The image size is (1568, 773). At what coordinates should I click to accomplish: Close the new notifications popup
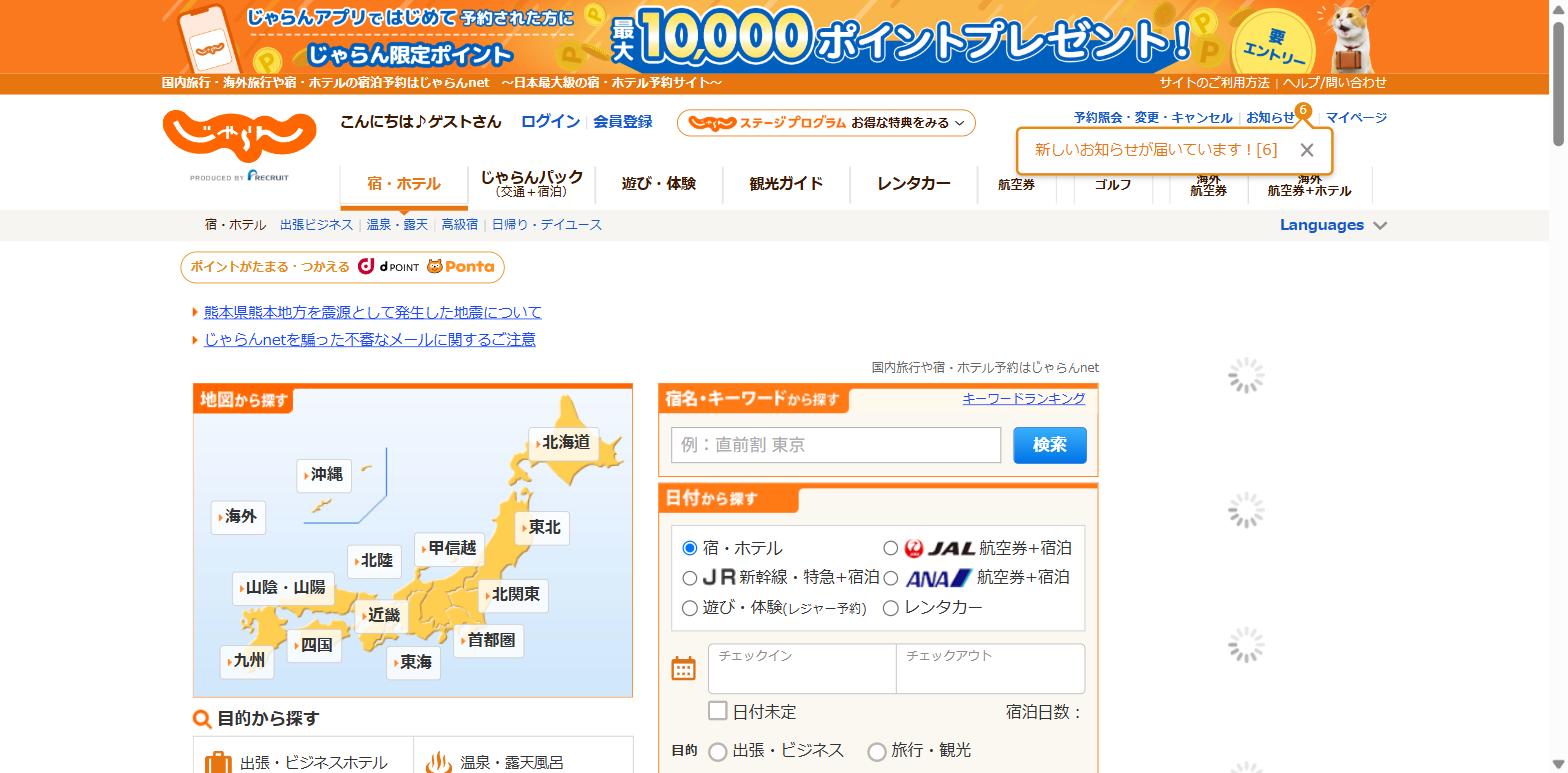point(1306,150)
